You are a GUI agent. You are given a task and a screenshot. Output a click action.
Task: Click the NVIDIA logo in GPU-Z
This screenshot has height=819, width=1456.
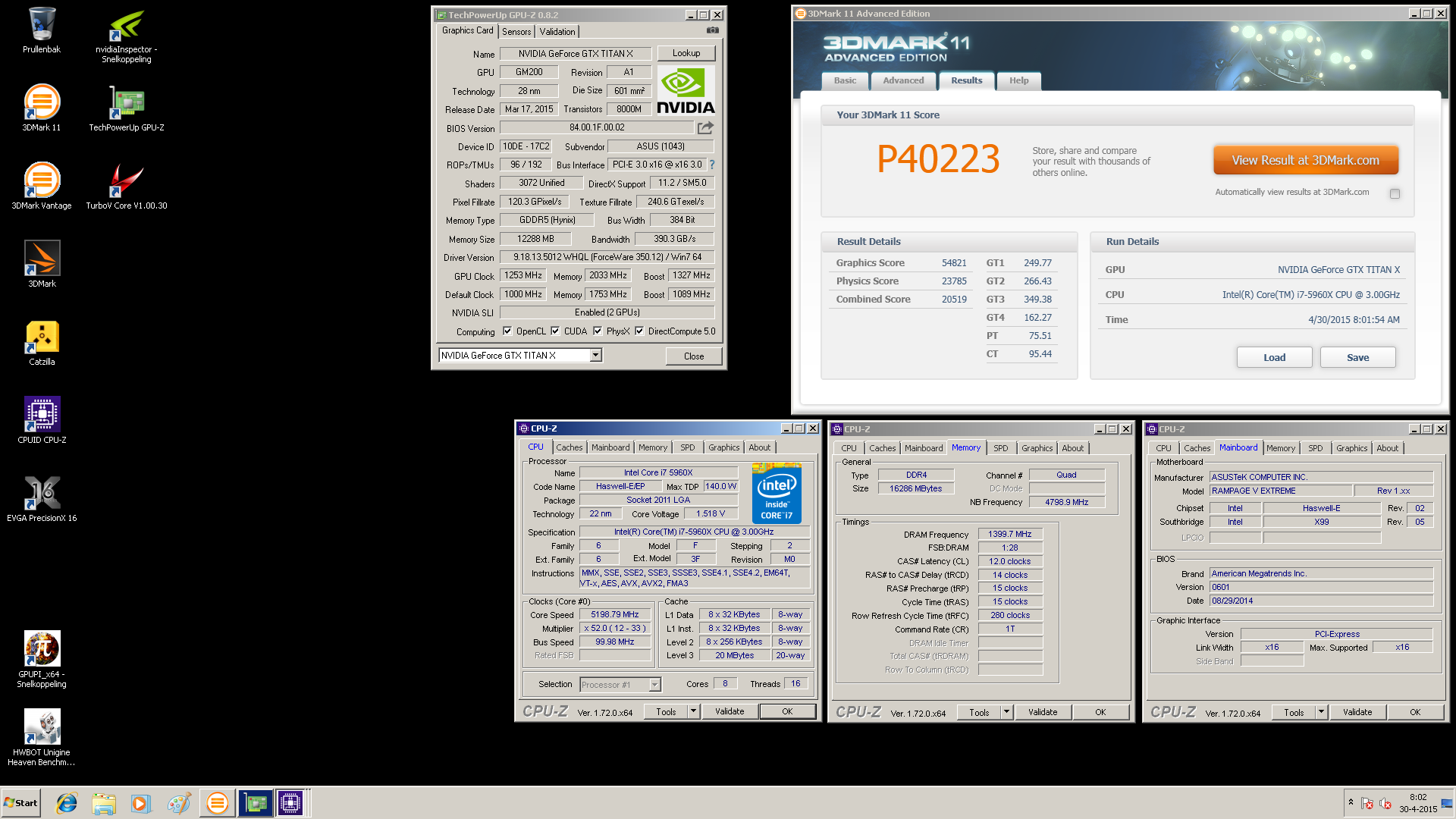pos(686,91)
